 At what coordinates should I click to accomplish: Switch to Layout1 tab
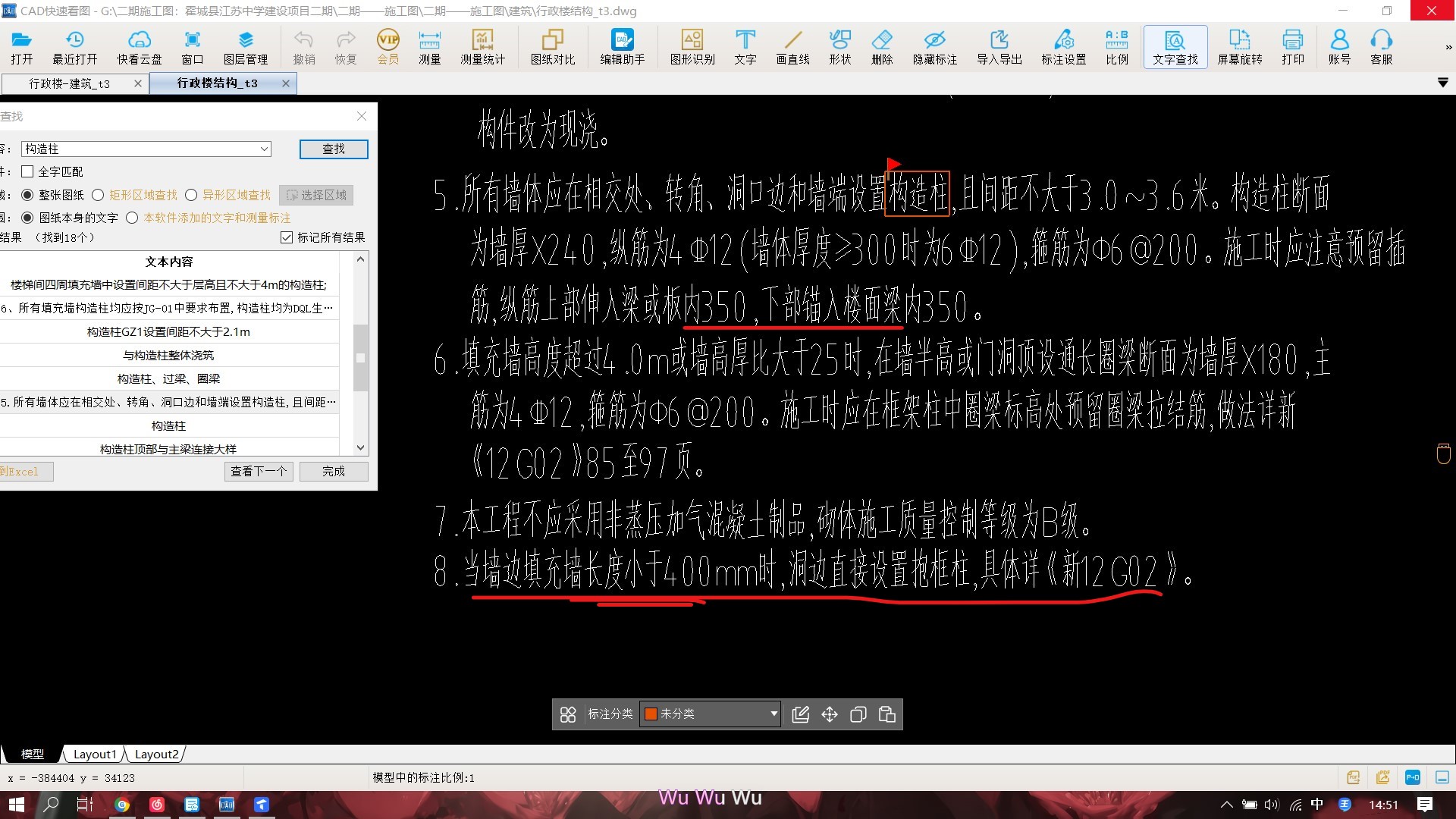tap(95, 754)
